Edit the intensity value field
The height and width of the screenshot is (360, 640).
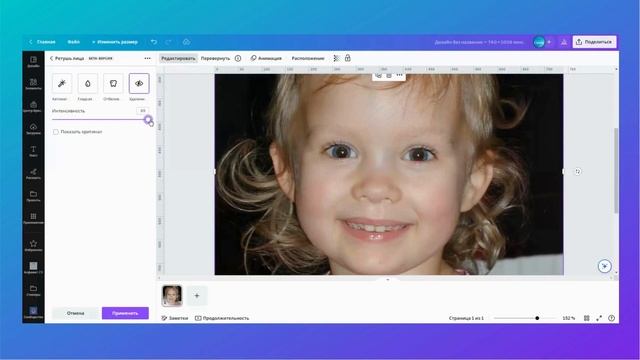coord(142,111)
